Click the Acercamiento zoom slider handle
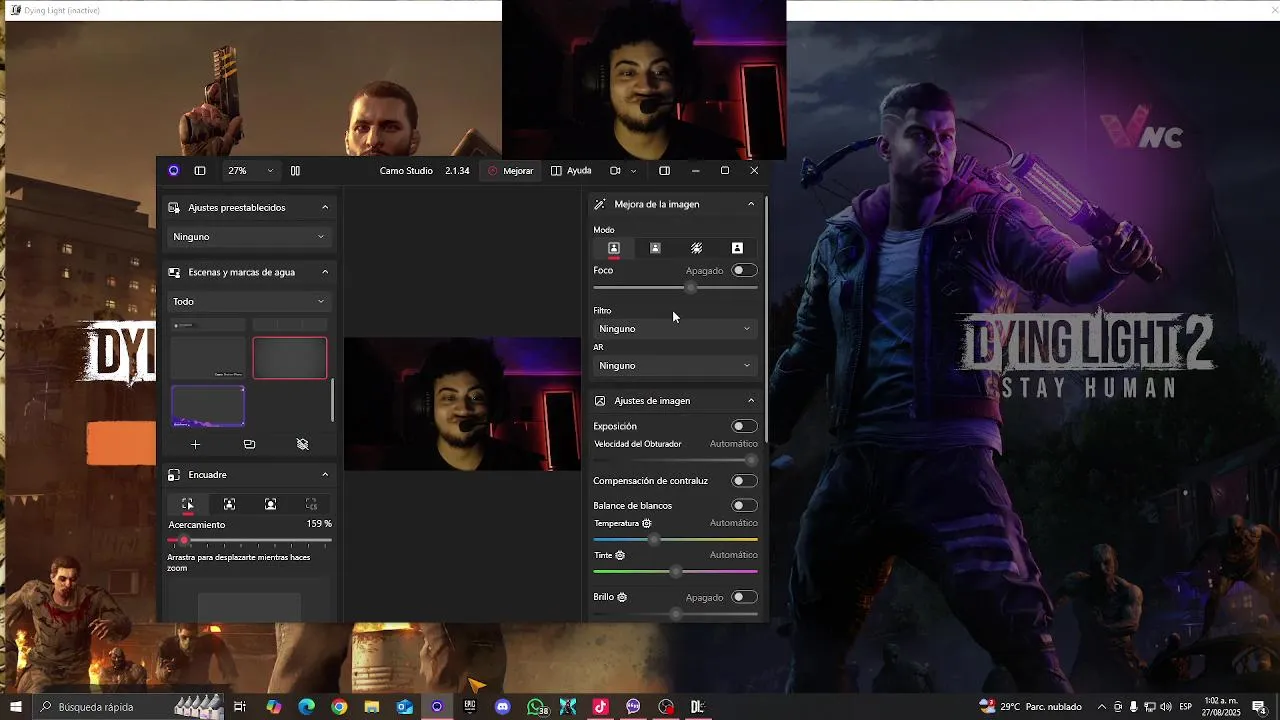The width and height of the screenshot is (1280, 720). pyautogui.click(x=184, y=540)
